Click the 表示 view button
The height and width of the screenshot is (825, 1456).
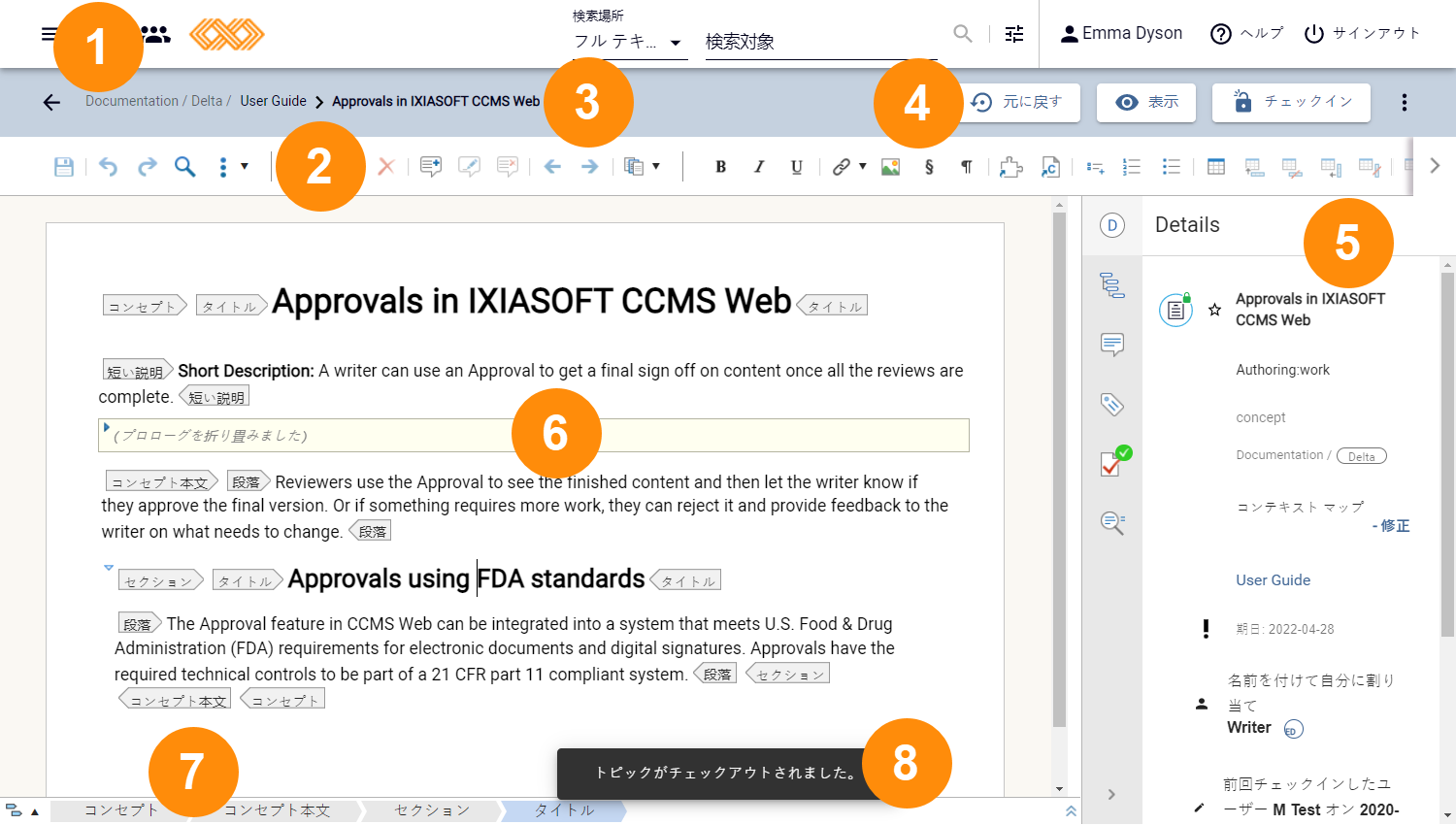pos(1147,102)
